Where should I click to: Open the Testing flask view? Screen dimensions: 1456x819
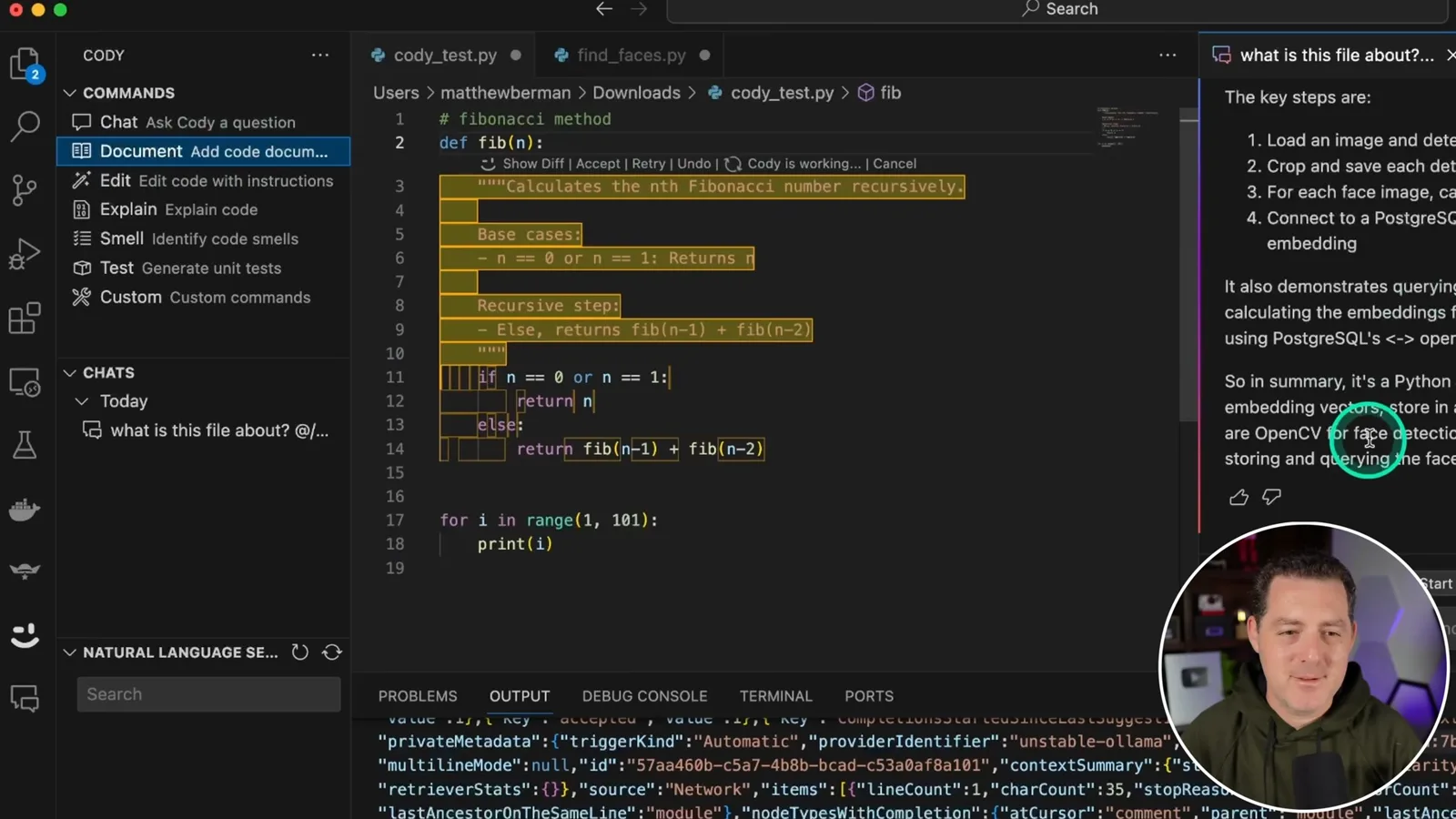click(25, 445)
